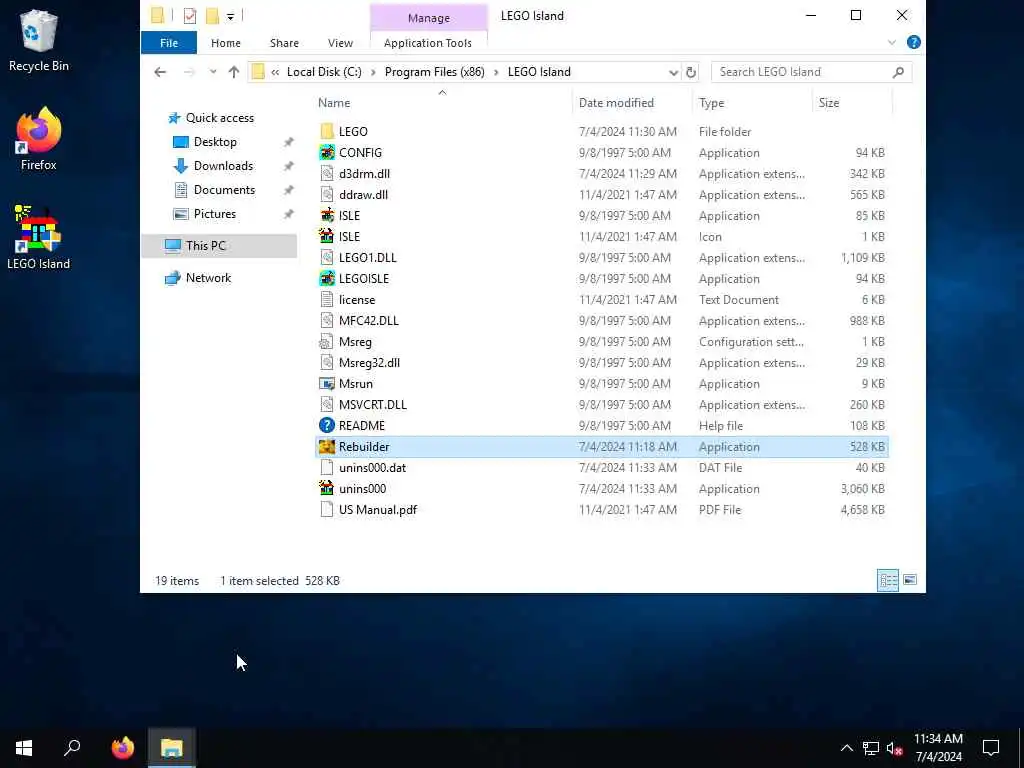Go up to parent folder
The width and height of the screenshot is (1024, 768).
(234, 72)
